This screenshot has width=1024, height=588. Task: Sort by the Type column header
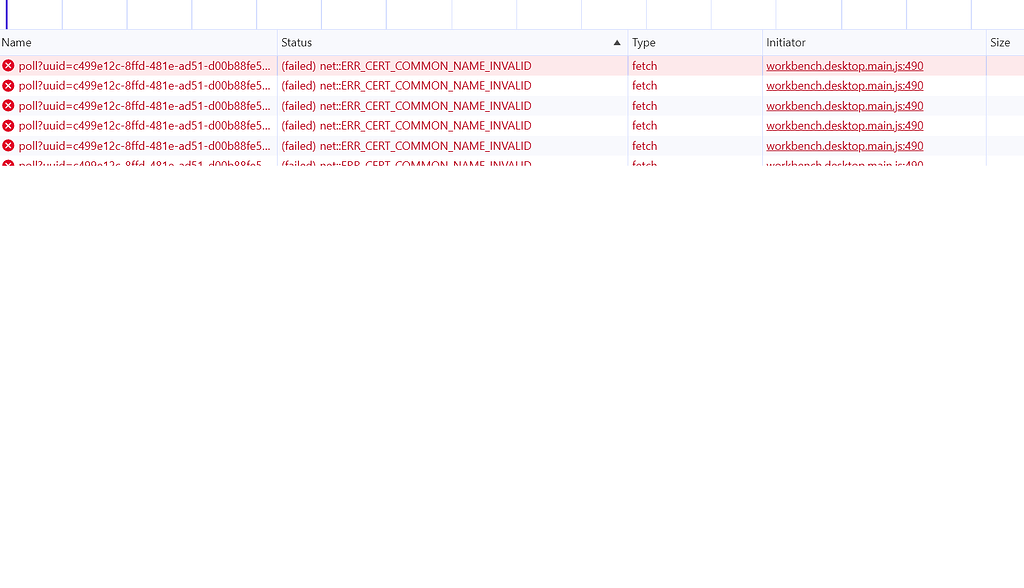point(641,42)
